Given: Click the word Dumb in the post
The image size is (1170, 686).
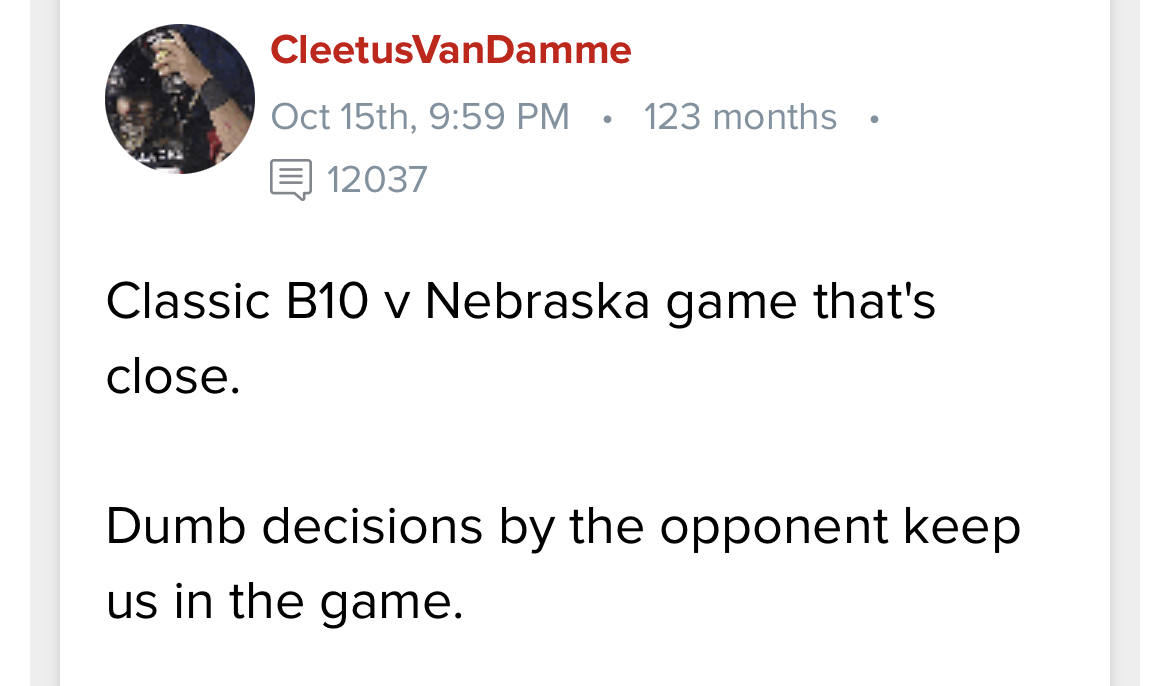Looking at the screenshot, I should pyautogui.click(x=176, y=527).
